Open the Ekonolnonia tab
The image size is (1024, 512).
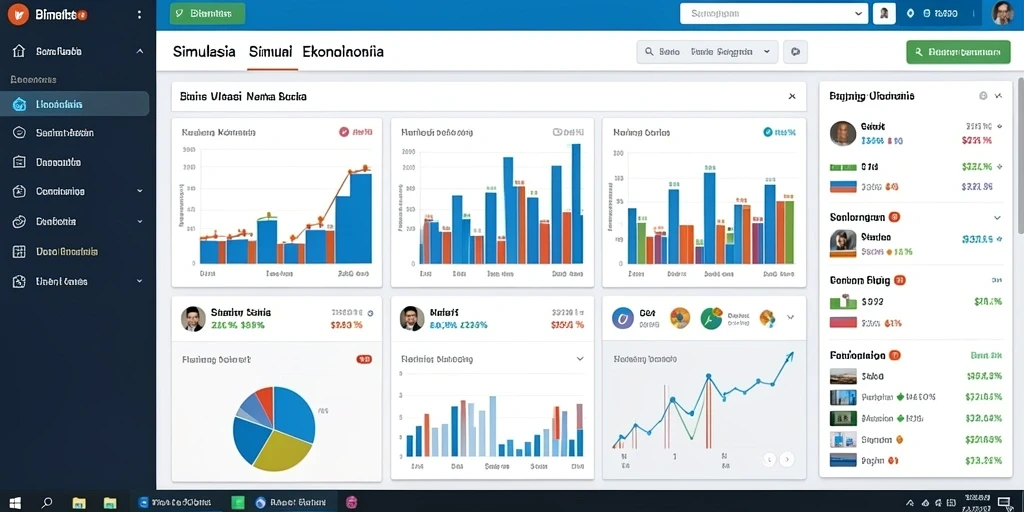click(343, 52)
